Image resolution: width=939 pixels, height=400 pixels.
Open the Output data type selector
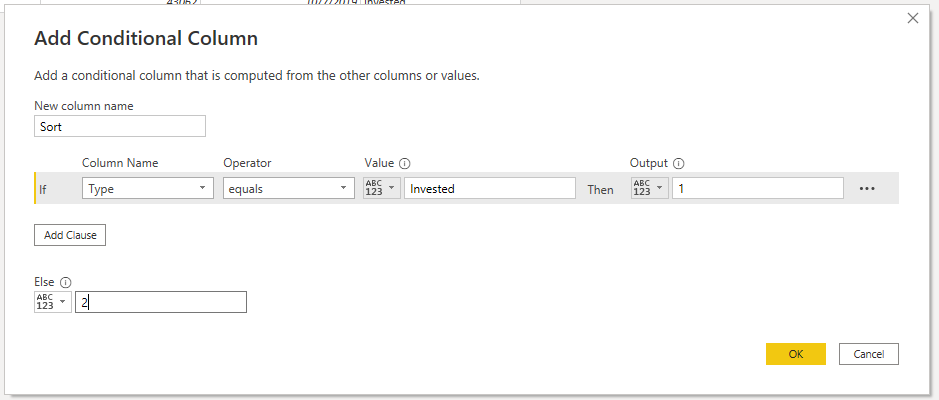pyautogui.click(x=650, y=188)
